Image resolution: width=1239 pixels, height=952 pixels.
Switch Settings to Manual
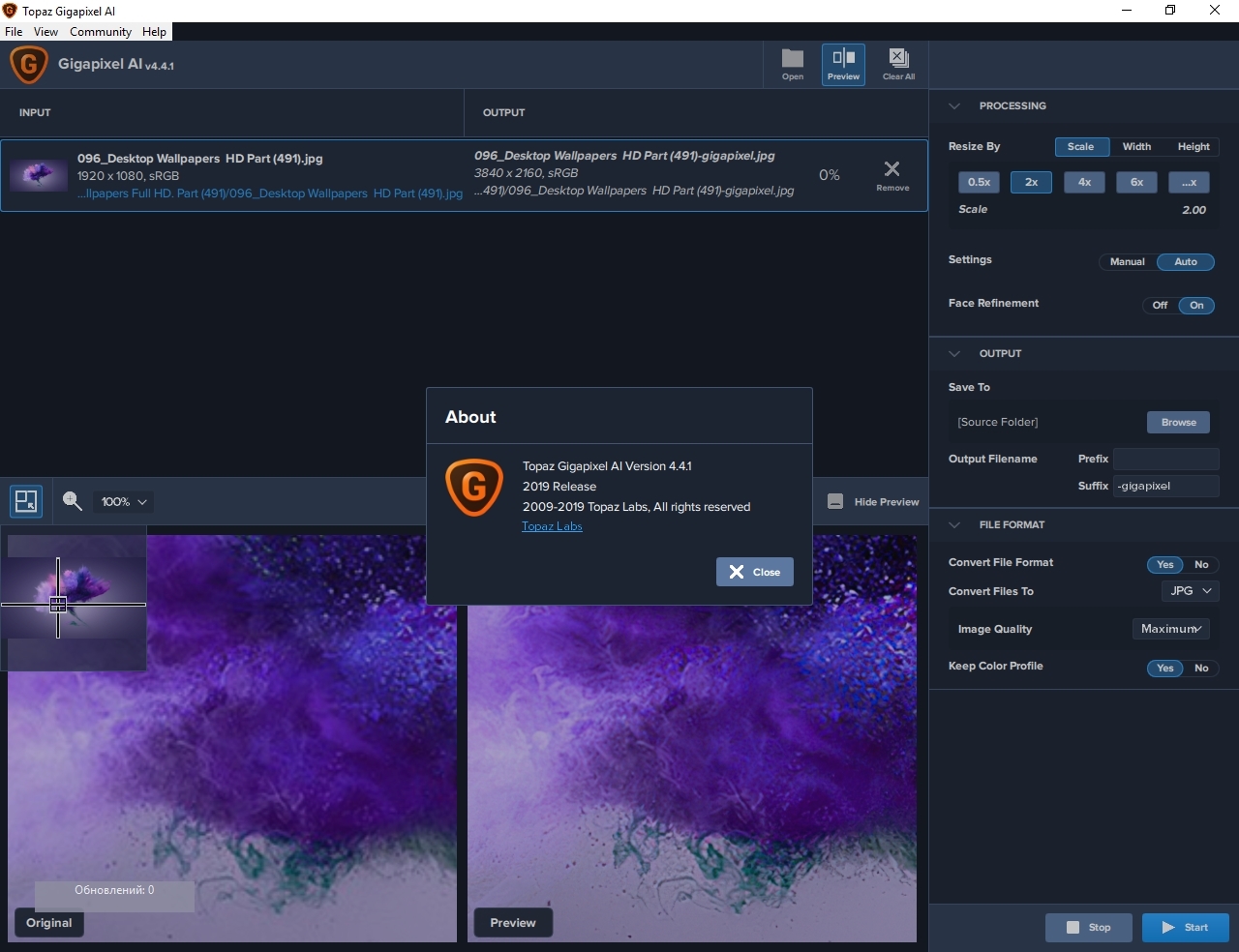click(x=1127, y=262)
